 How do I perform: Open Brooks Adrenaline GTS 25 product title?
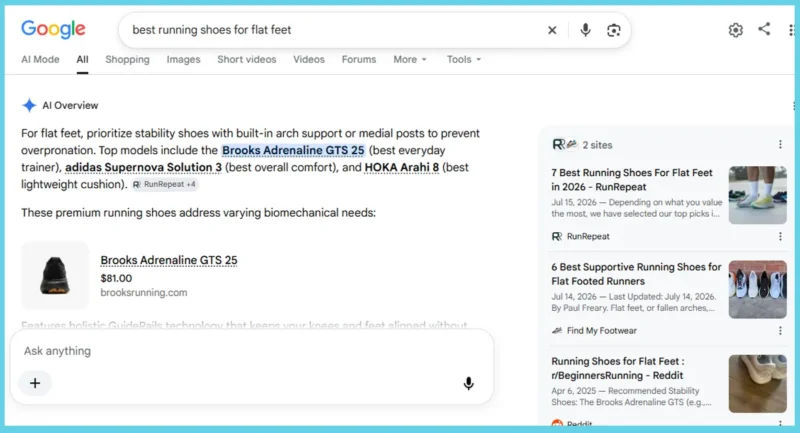[x=169, y=260]
